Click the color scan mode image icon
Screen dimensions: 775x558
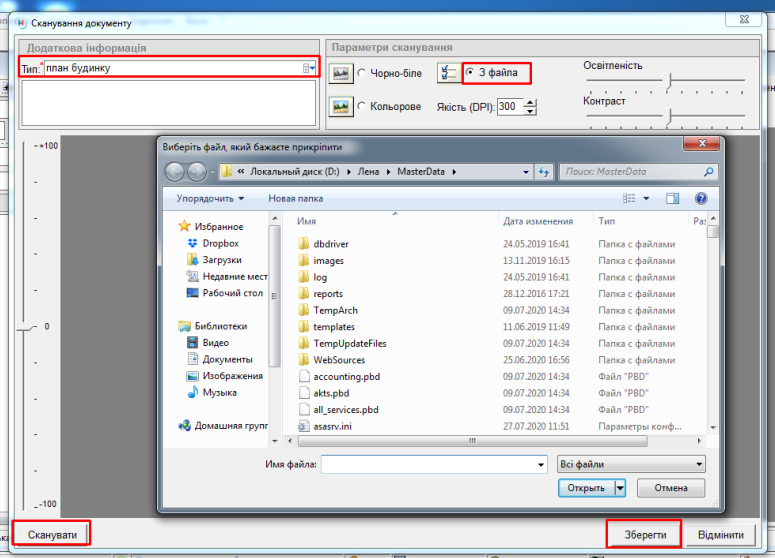click(342, 106)
